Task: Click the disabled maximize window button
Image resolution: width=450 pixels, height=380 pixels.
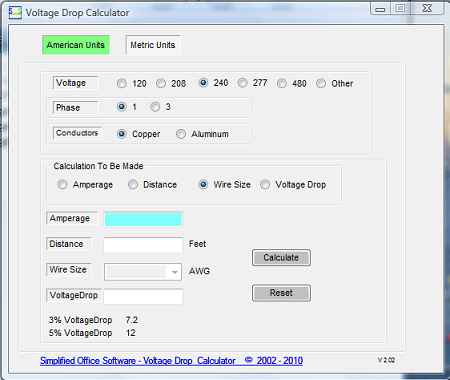Action: 400,9
